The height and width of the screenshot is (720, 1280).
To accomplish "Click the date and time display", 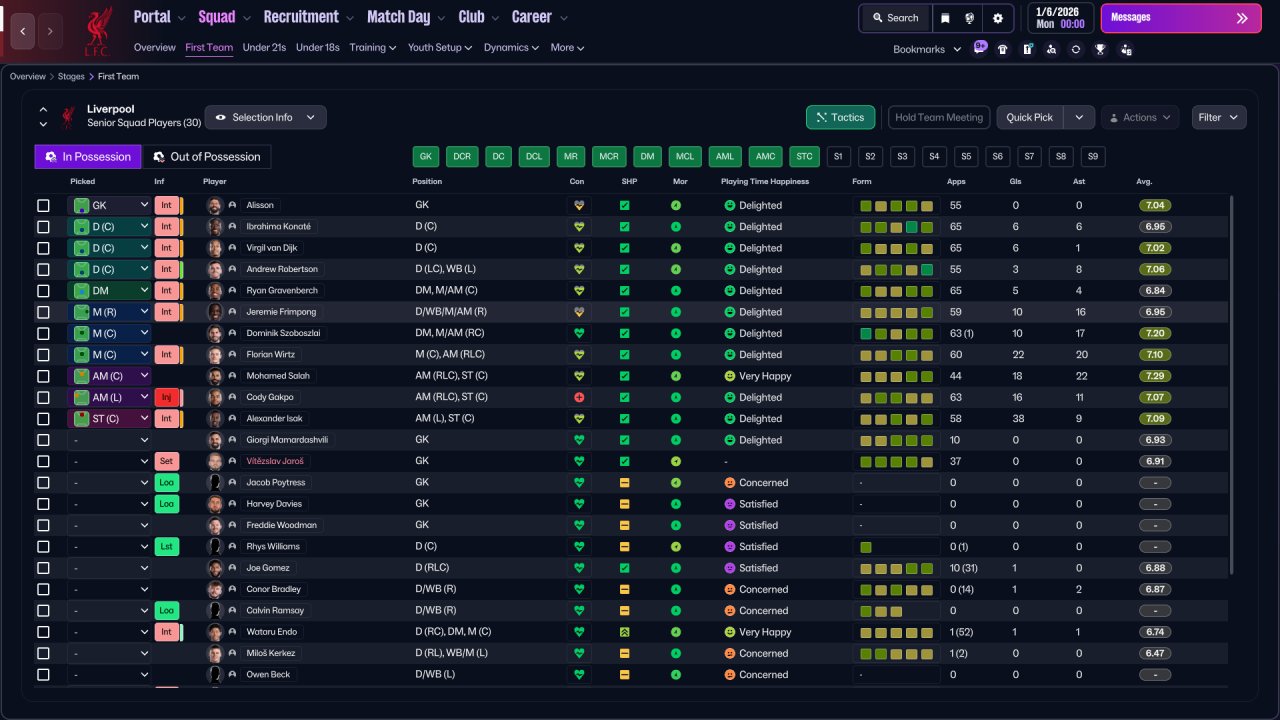I will pos(1059,18).
